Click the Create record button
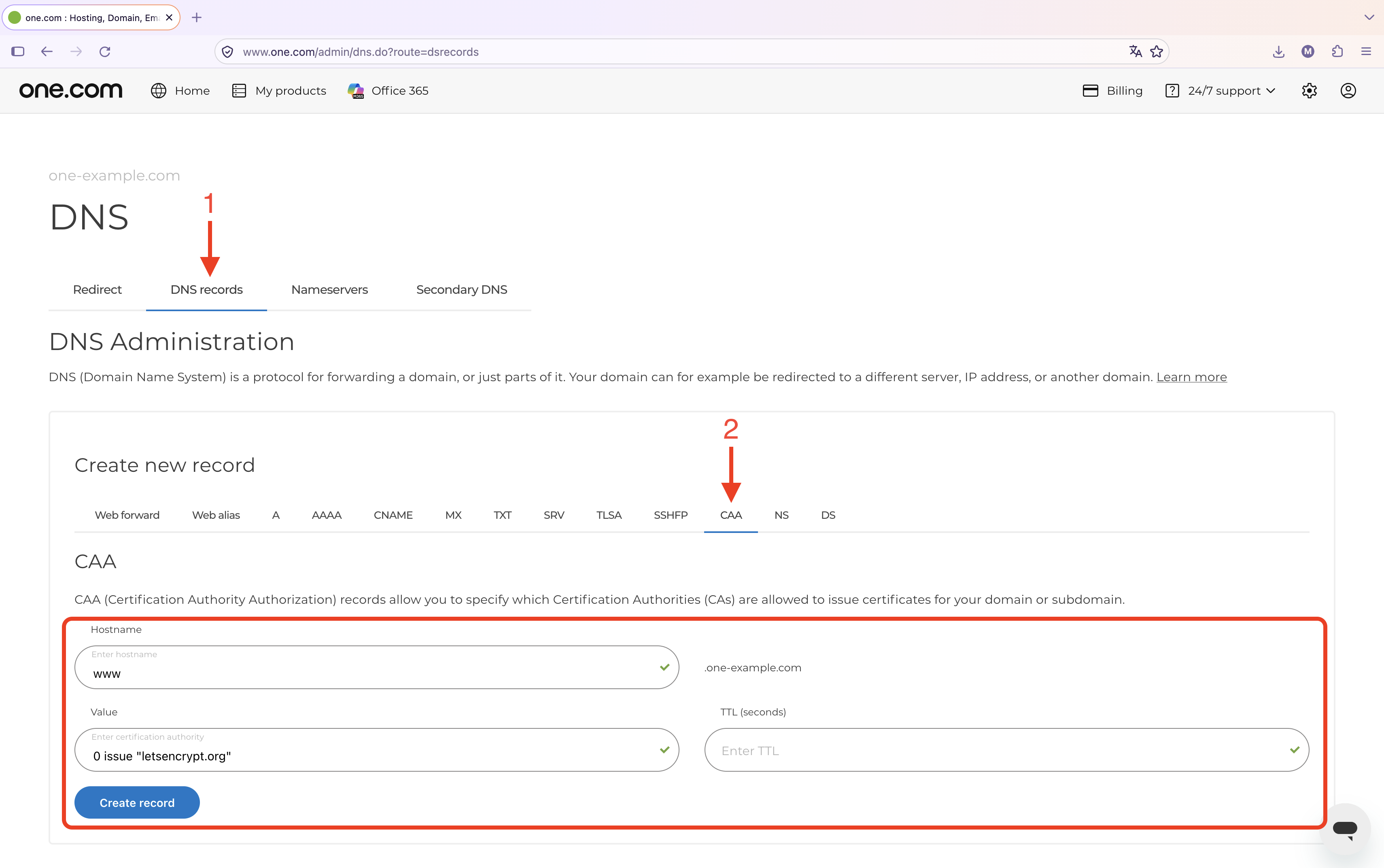Image resolution: width=1384 pixels, height=868 pixels. pos(137,802)
